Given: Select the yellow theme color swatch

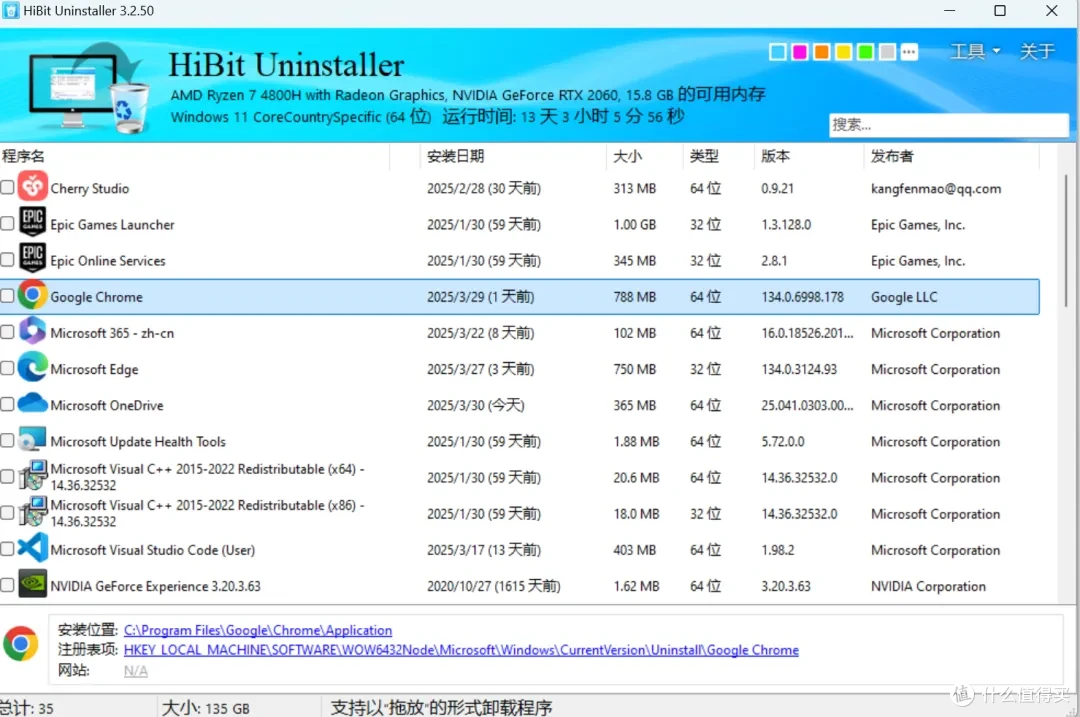Looking at the screenshot, I should tap(844, 52).
